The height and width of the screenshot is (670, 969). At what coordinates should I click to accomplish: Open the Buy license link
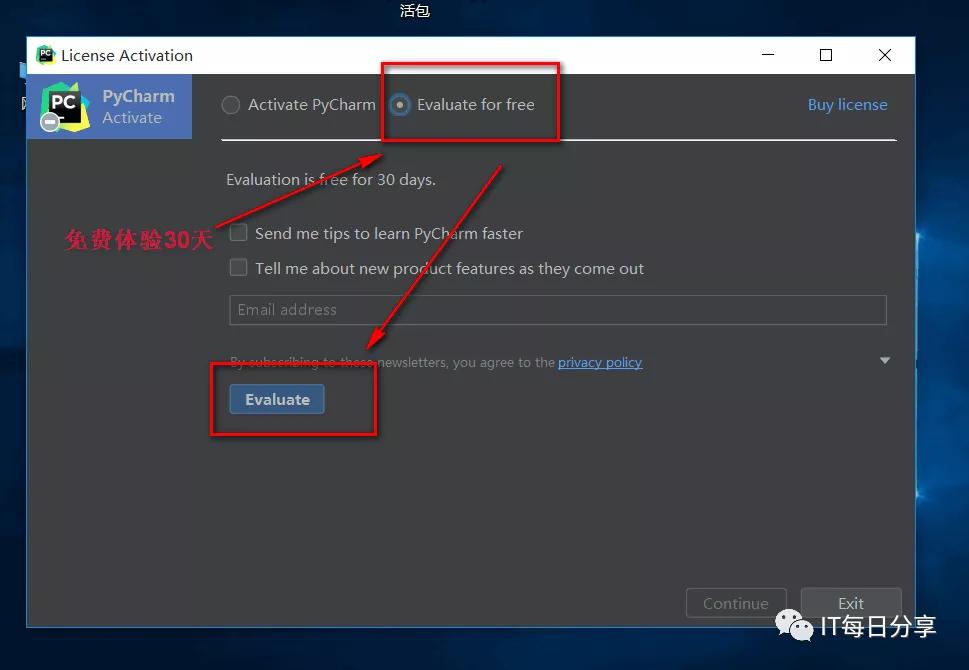847,104
